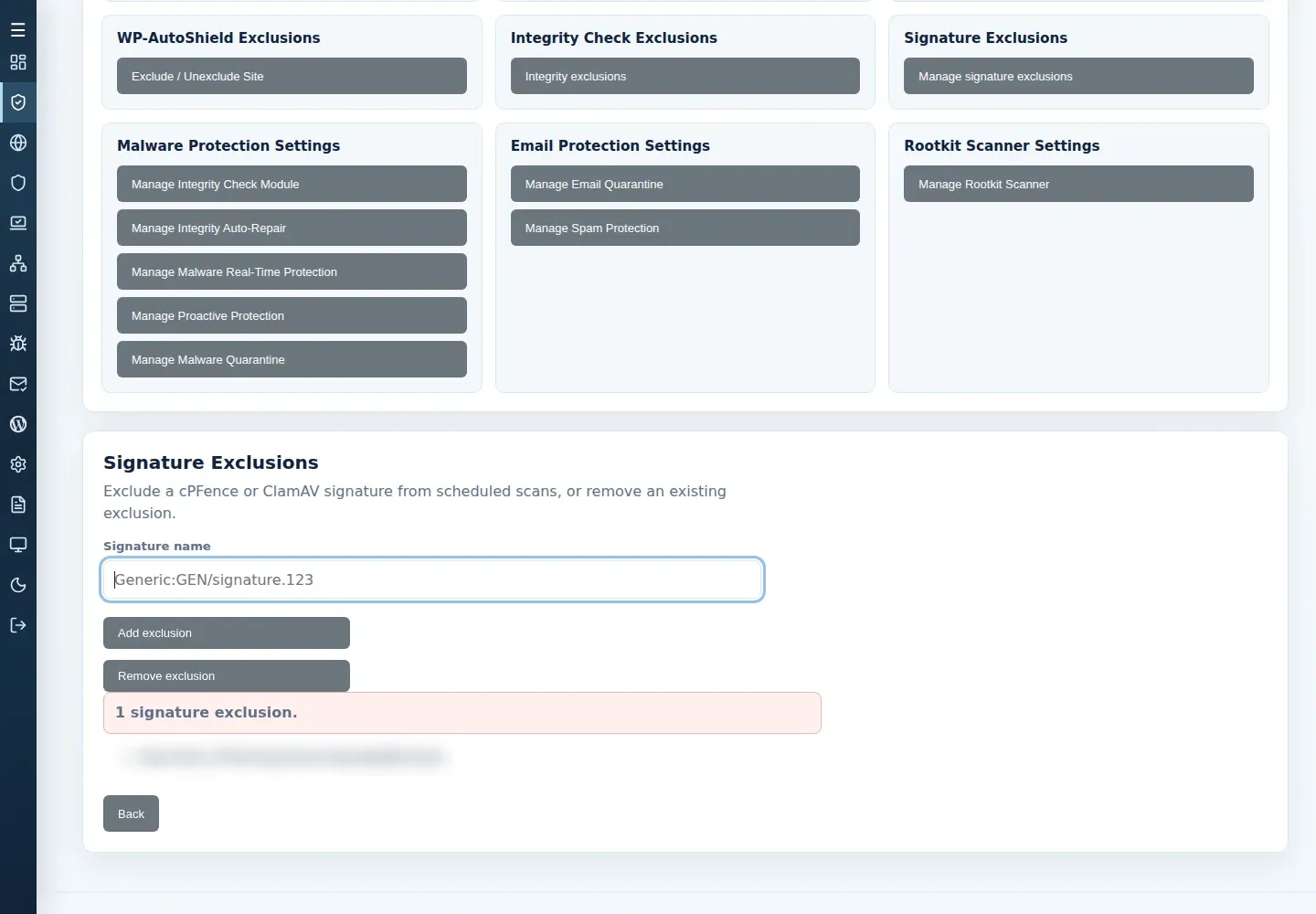Screen dimensions: 1316x914
Task: Toggle dark mode with the moon icon
Action: coord(18,585)
